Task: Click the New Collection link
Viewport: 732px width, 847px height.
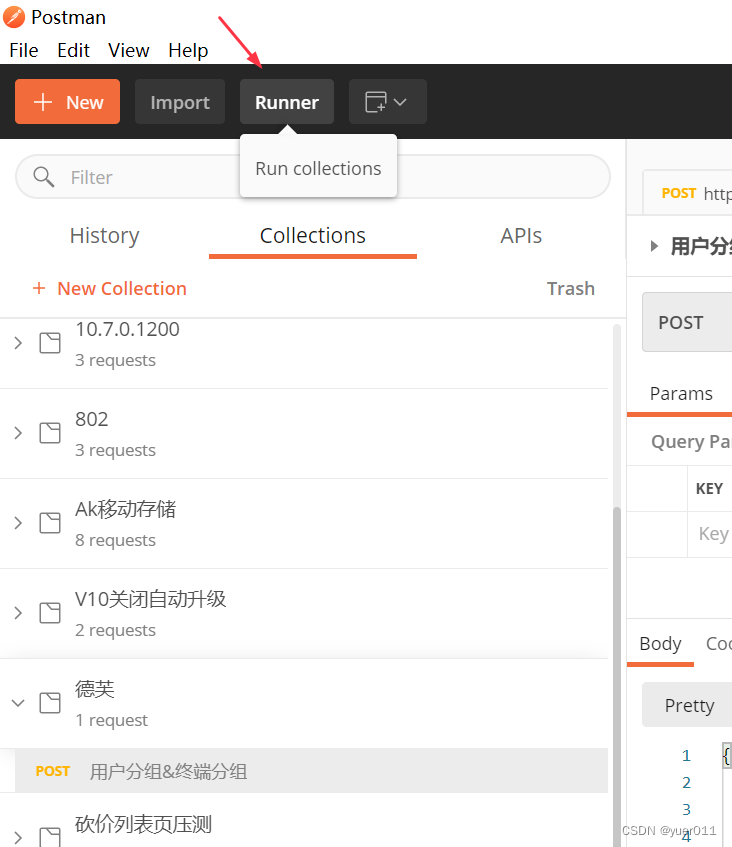Action: click(x=122, y=288)
